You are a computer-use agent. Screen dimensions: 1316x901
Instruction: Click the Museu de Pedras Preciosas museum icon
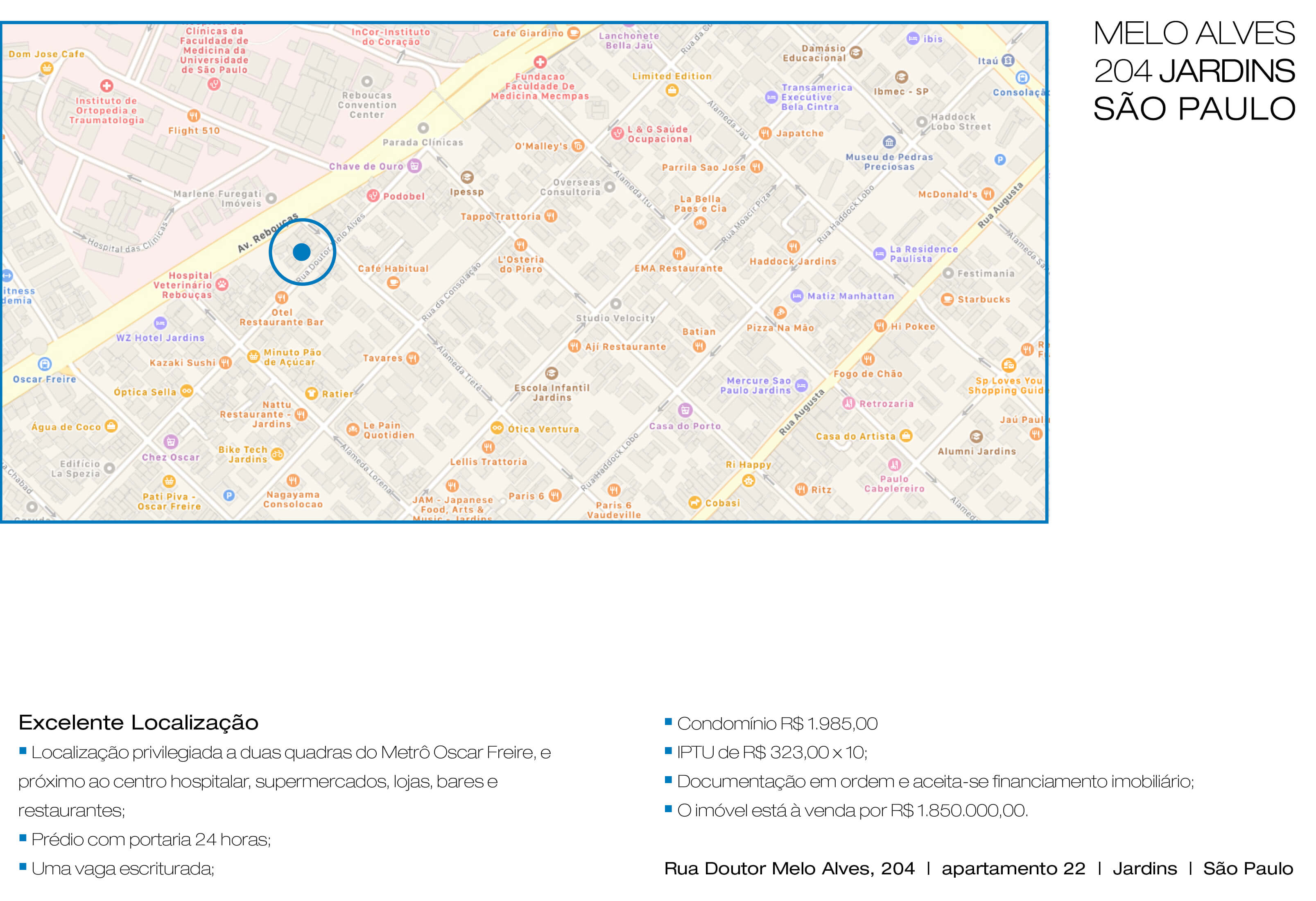click(x=889, y=142)
